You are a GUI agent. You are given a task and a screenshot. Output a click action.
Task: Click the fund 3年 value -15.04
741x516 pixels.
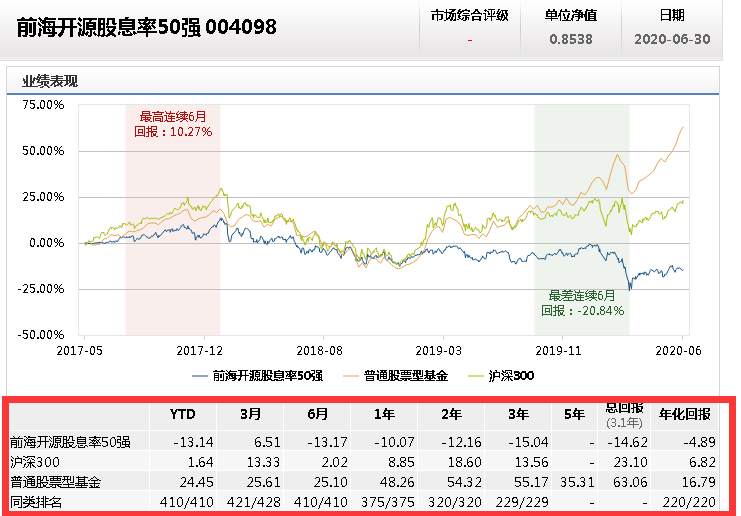[x=529, y=442]
